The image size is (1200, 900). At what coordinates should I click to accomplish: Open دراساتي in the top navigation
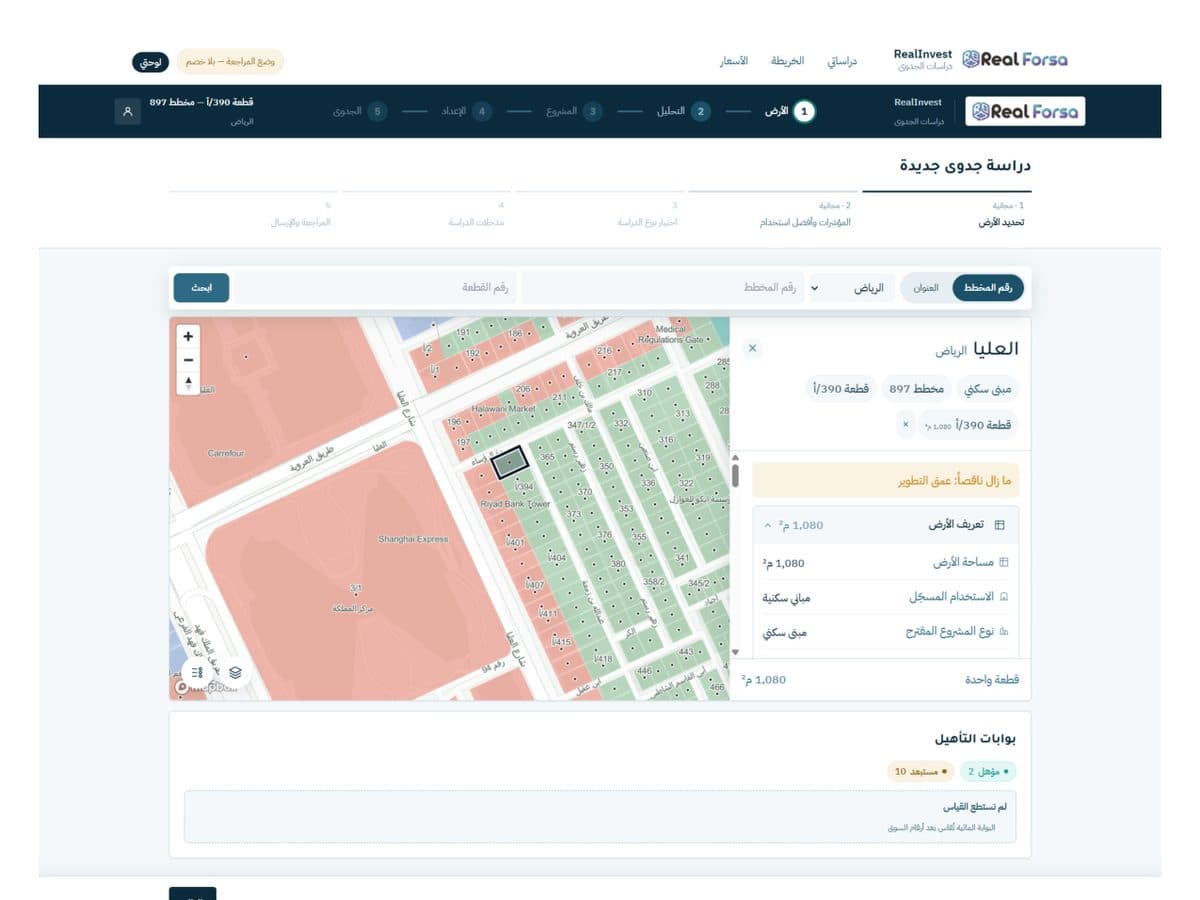841,61
